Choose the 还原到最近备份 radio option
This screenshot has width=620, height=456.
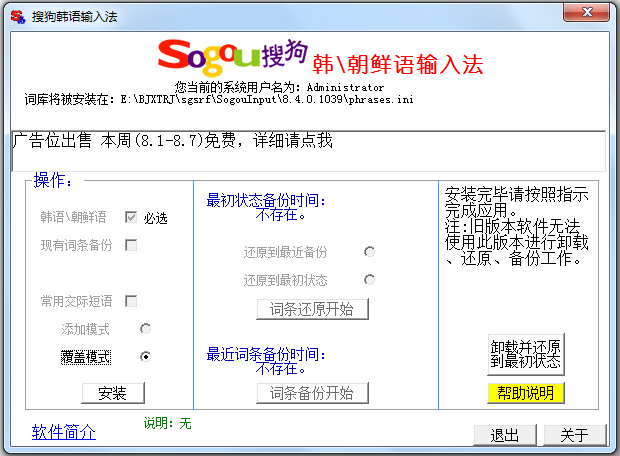click(370, 252)
